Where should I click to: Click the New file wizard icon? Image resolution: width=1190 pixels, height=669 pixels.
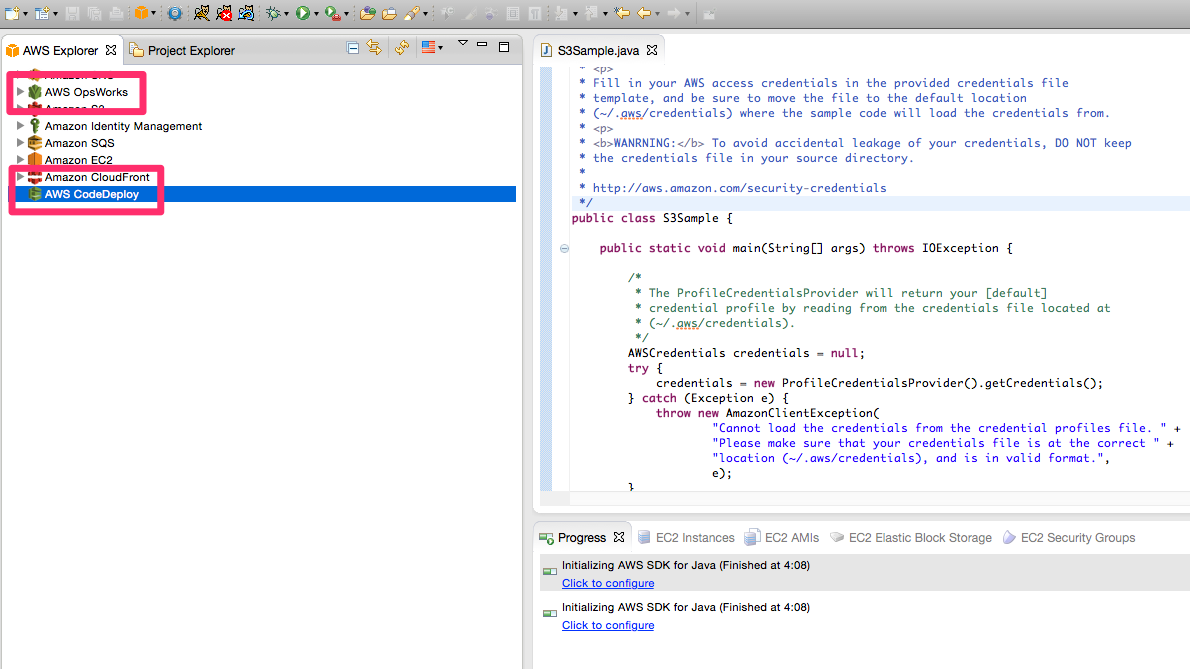coord(11,13)
